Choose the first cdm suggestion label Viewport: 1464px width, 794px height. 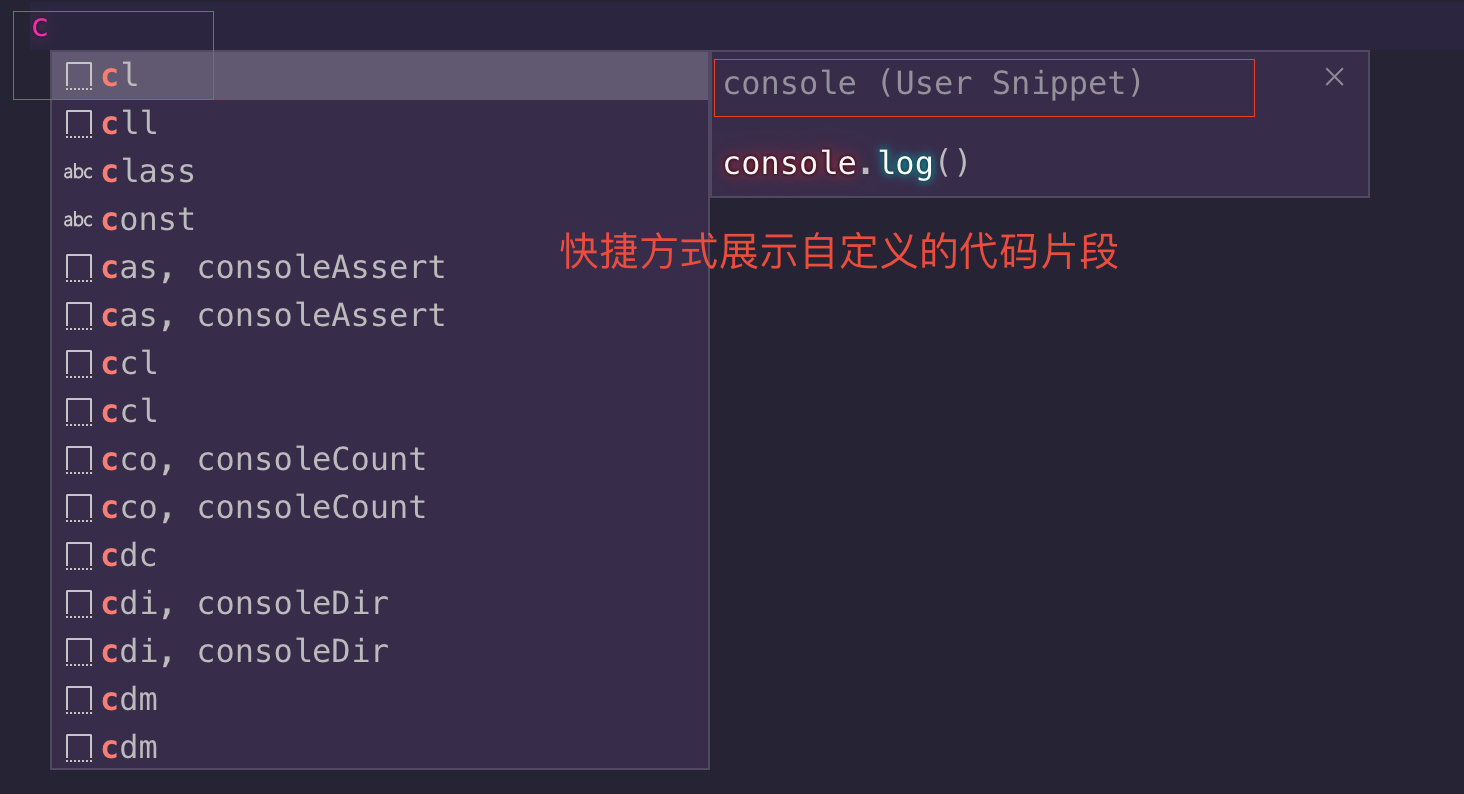click(130, 700)
